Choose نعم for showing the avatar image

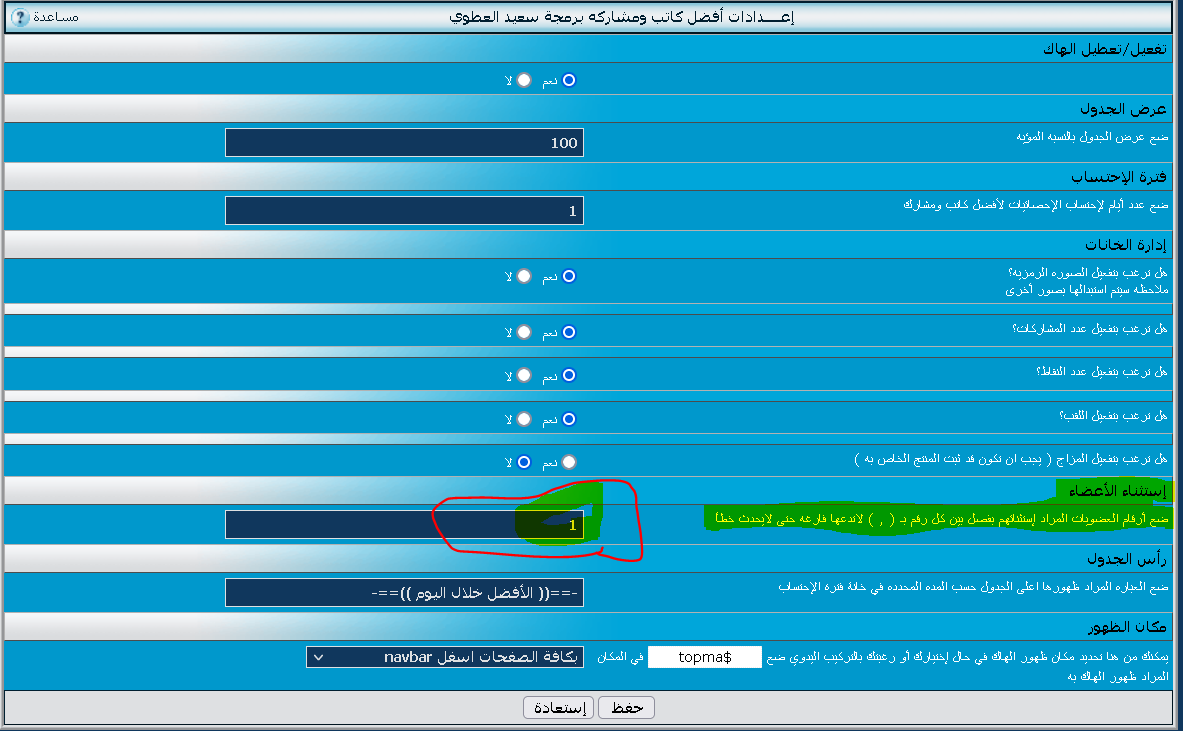coord(569,276)
